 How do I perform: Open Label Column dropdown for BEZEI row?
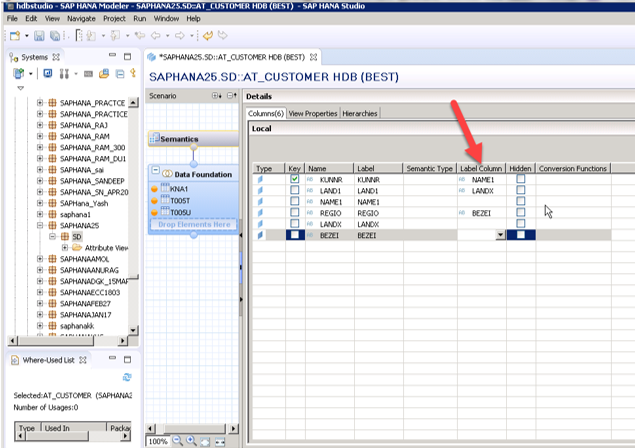tap(501, 235)
